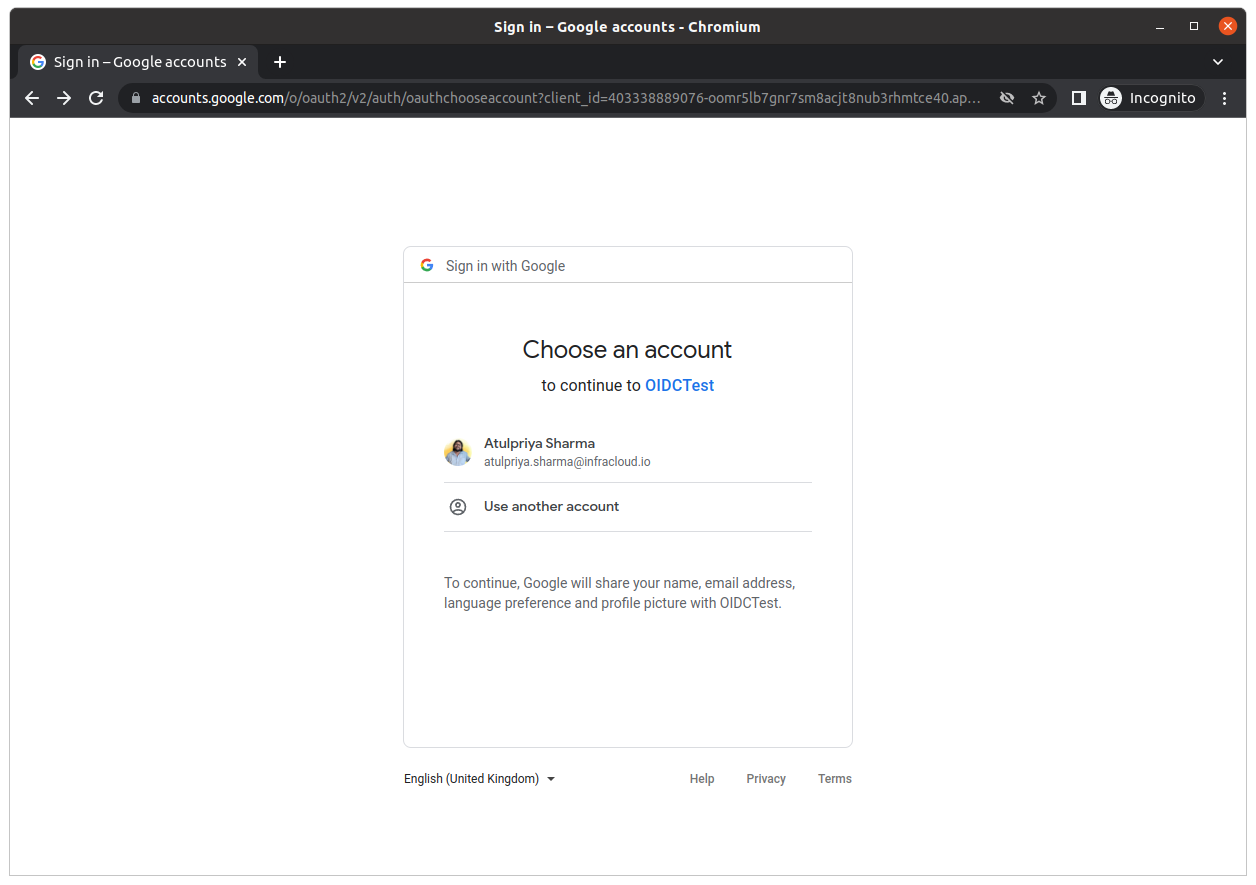
Task: Click the address bar URL
Action: pyautogui.click(x=566, y=98)
